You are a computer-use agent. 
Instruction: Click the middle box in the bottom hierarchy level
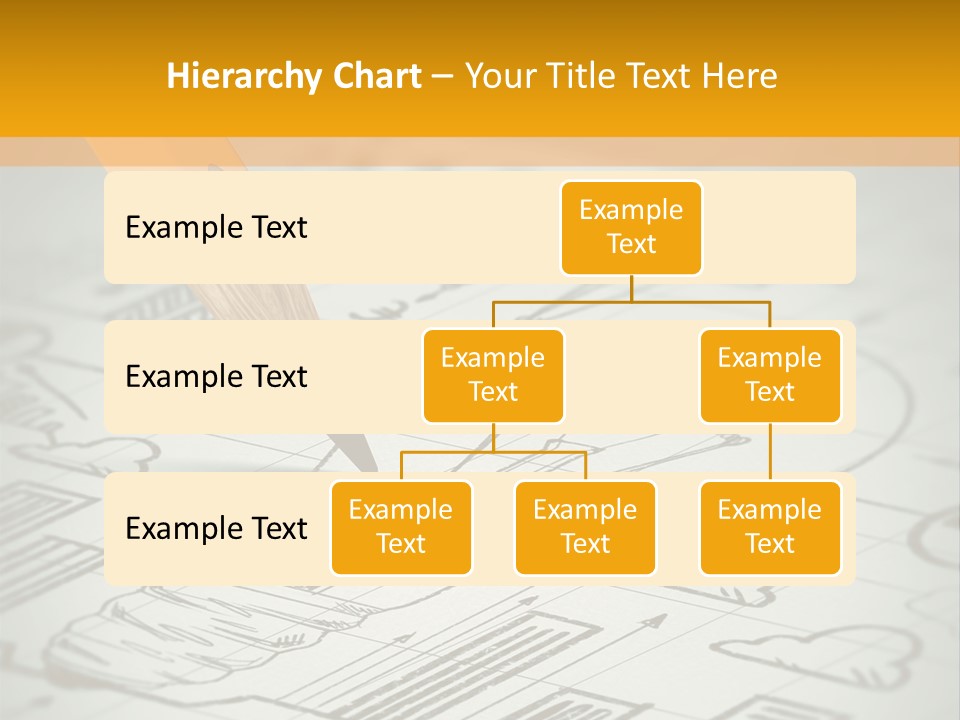click(585, 528)
